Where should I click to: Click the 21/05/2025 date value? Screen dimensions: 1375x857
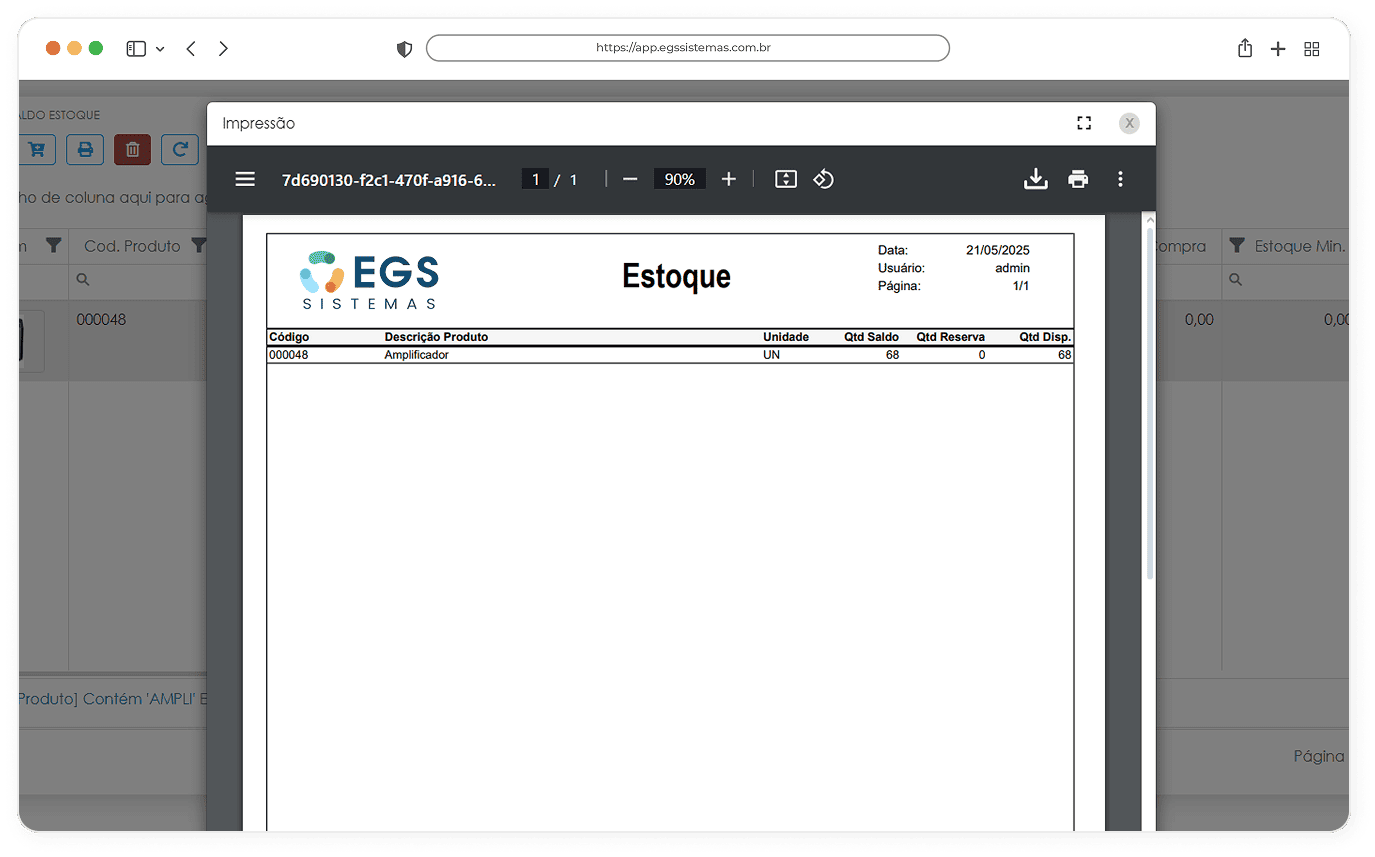click(998, 250)
